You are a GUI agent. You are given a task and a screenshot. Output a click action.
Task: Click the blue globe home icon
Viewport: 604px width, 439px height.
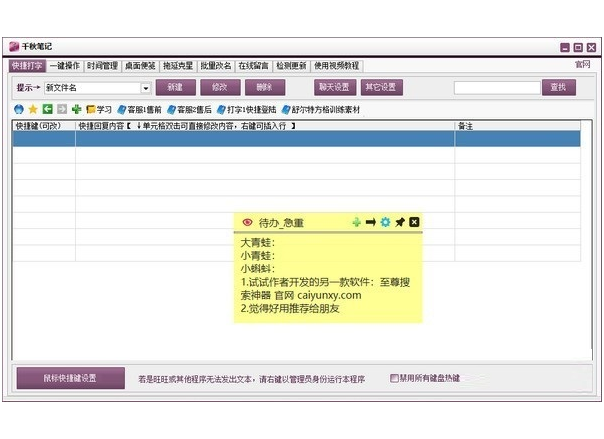click(18, 109)
